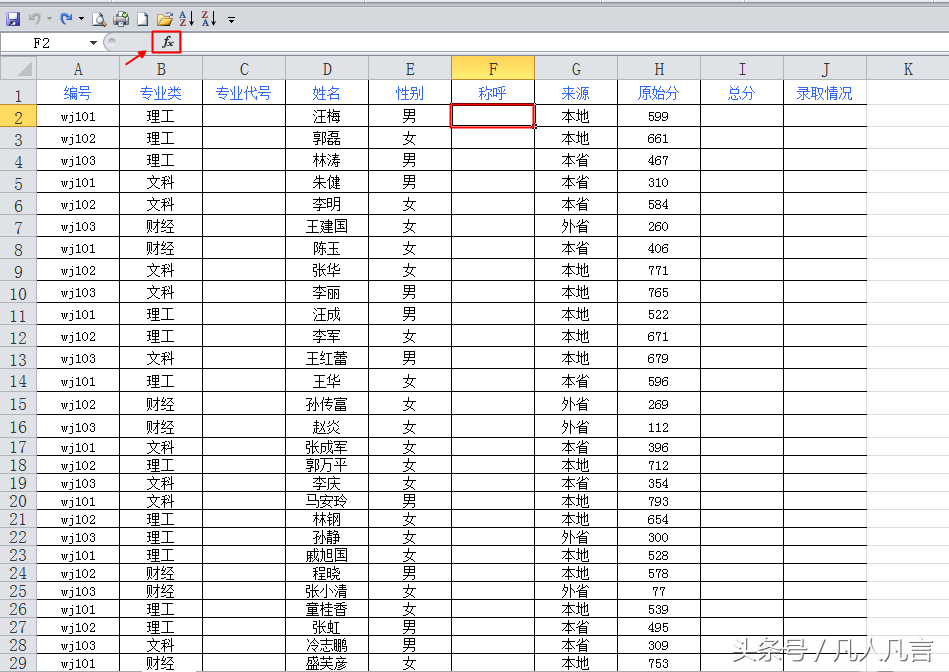Click inside the formula bar input
949x672 pixels.
[563, 42]
